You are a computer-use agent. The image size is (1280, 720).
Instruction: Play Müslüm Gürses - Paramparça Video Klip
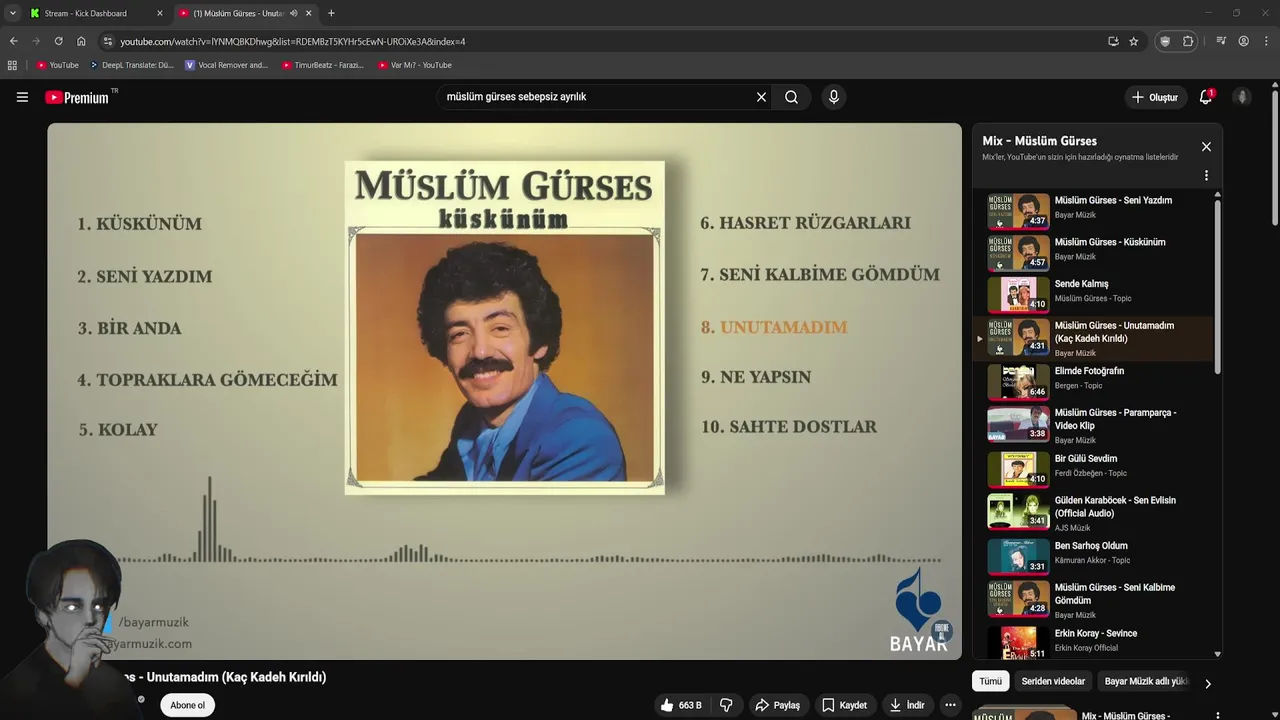(x=1093, y=425)
